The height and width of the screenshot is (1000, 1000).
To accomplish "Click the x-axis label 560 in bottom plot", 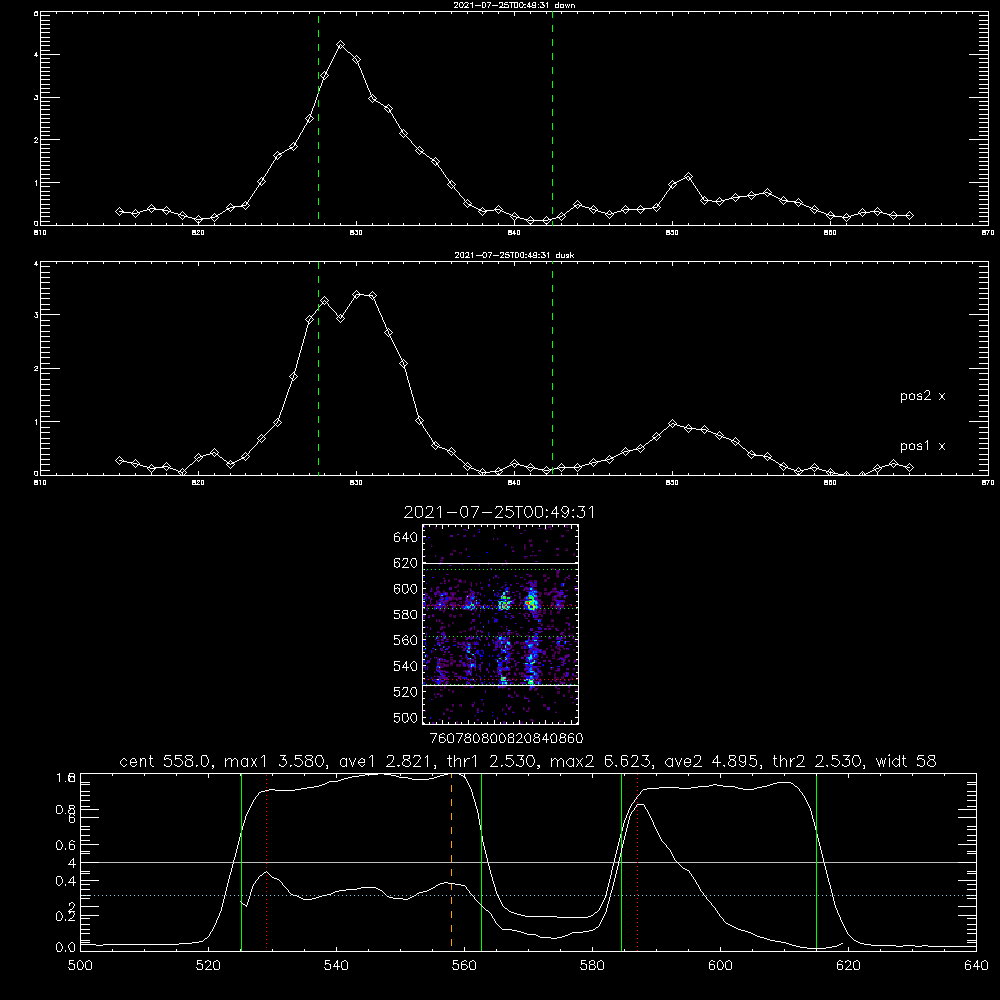I will tap(464, 966).
